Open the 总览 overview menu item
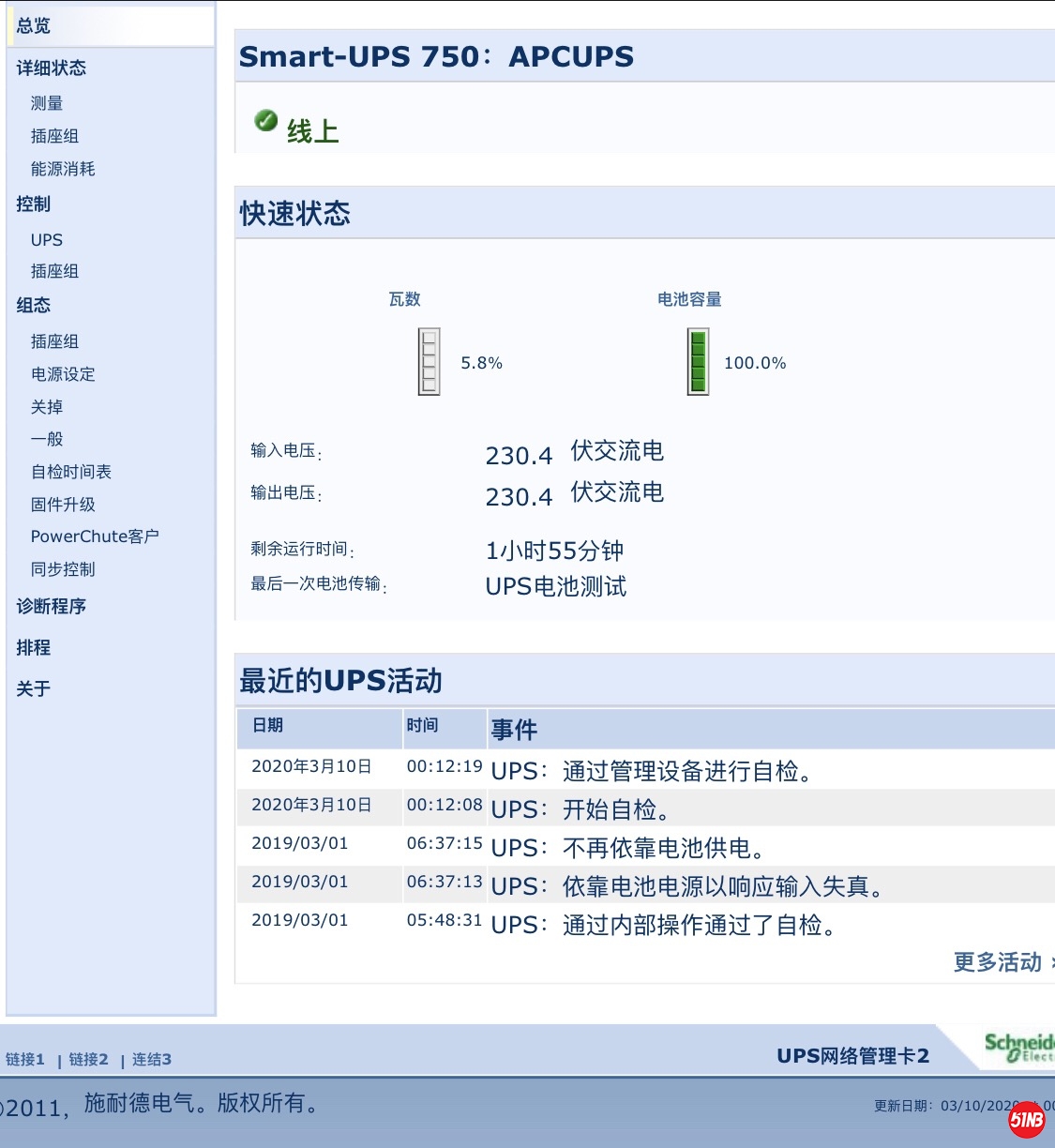The image size is (1055, 1148). click(x=34, y=26)
